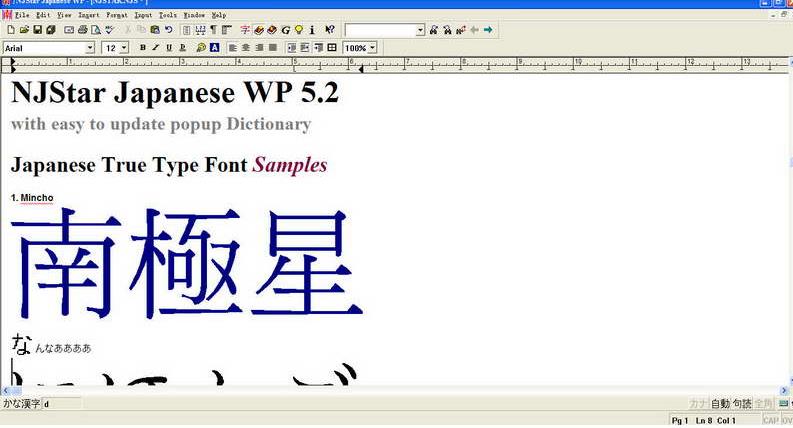Click the G search icon
Image resolution: width=793 pixels, height=428 pixels.
(x=285, y=30)
